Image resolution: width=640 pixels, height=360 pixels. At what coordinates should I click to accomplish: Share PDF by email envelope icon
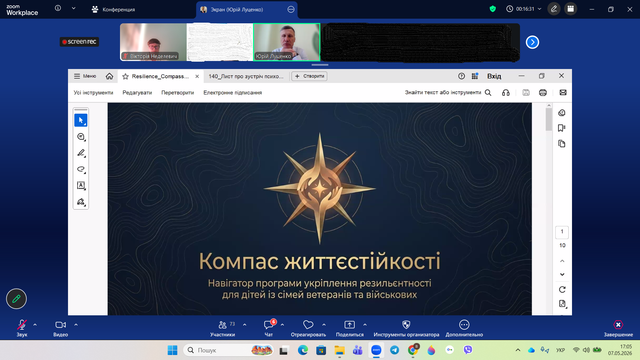[x=563, y=93]
